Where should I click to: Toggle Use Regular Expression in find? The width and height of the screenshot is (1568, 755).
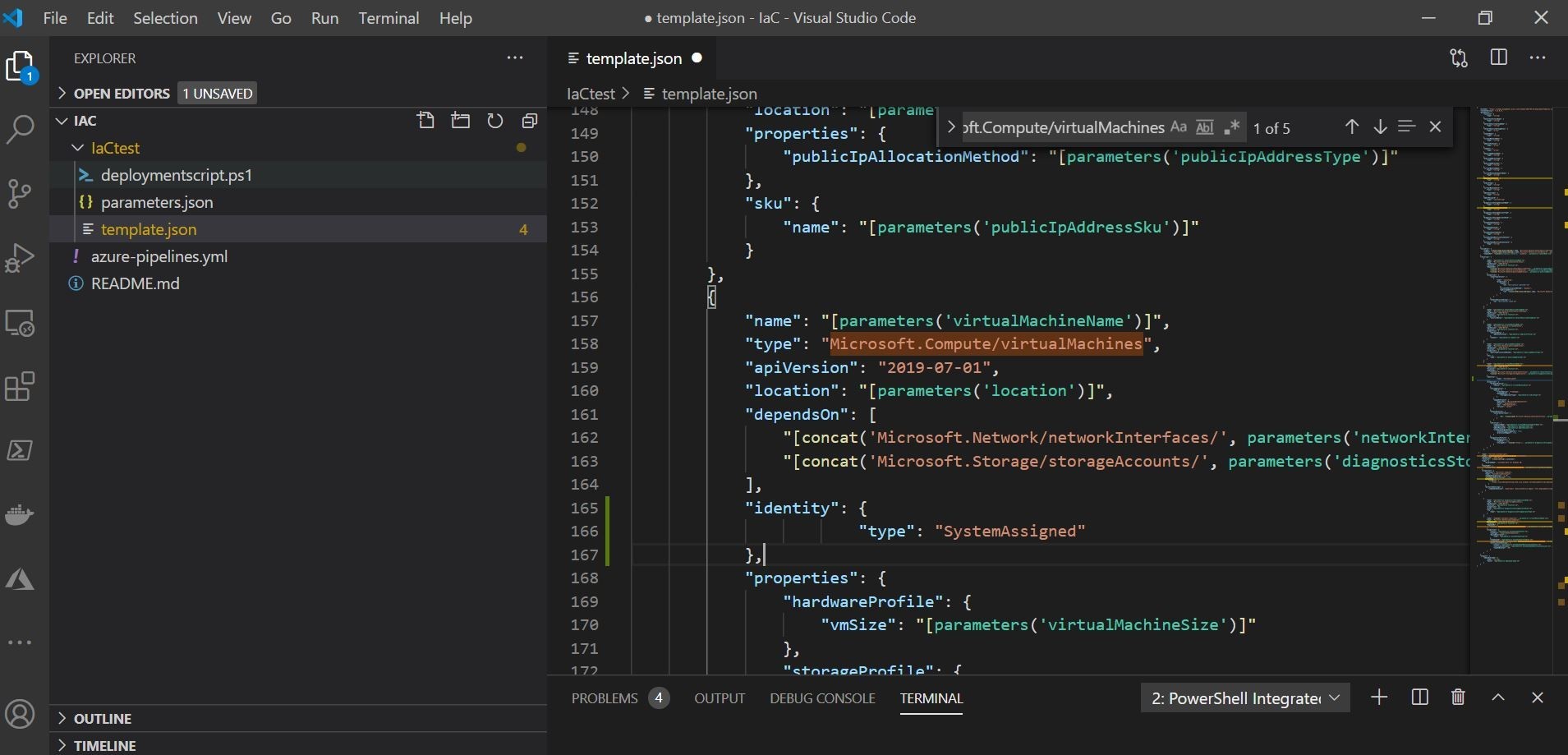1231,127
